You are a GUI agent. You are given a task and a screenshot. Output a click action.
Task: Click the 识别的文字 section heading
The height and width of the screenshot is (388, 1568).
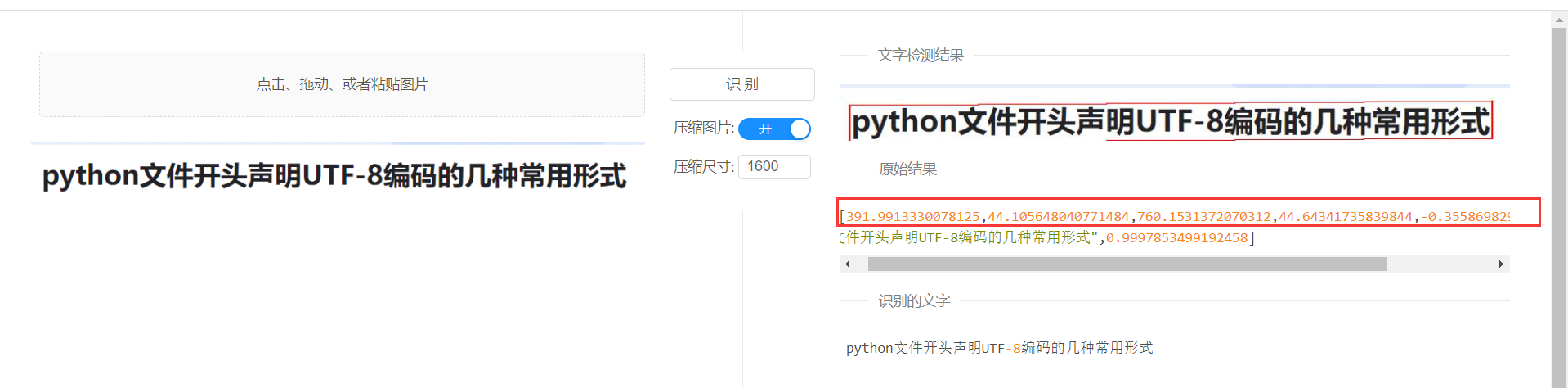tap(914, 300)
